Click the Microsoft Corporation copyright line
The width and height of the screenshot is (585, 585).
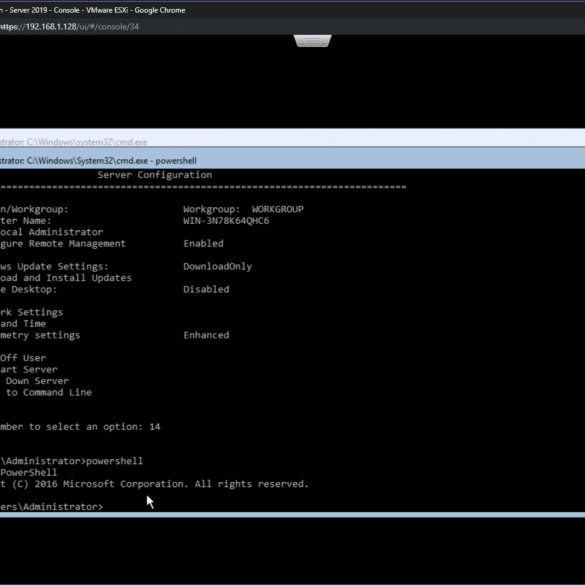pyautogui.click(x=154, y=484)
